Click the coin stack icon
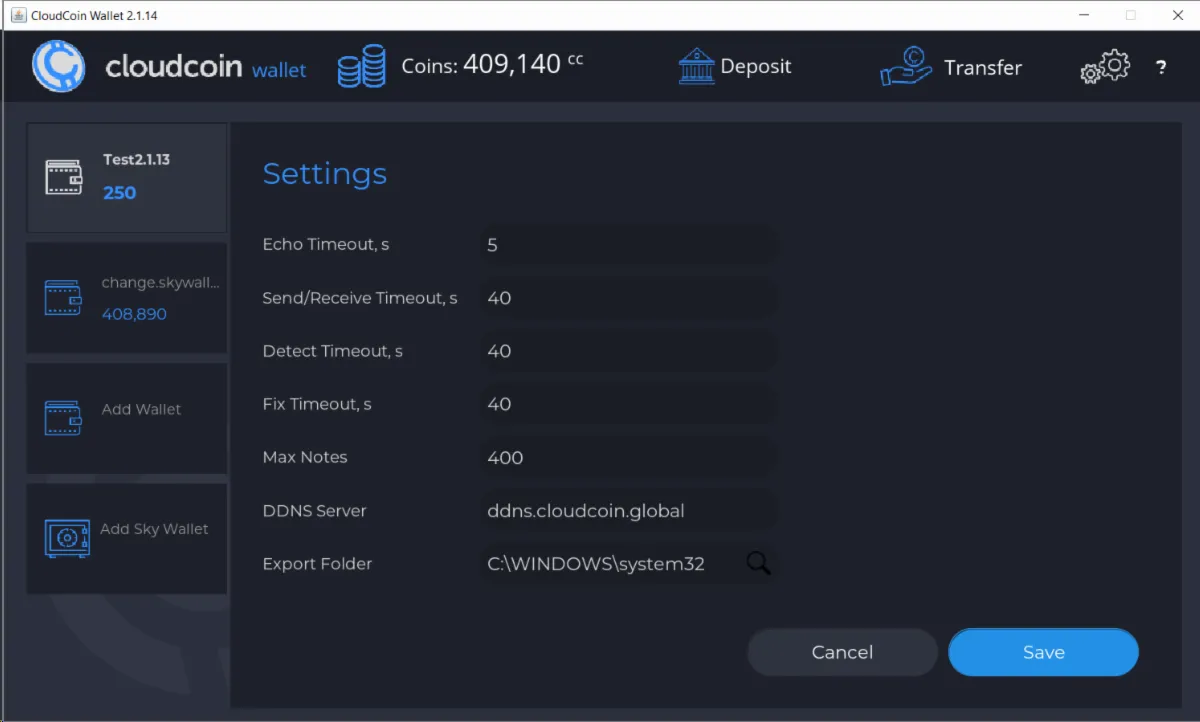 click(x=361, y=66)
